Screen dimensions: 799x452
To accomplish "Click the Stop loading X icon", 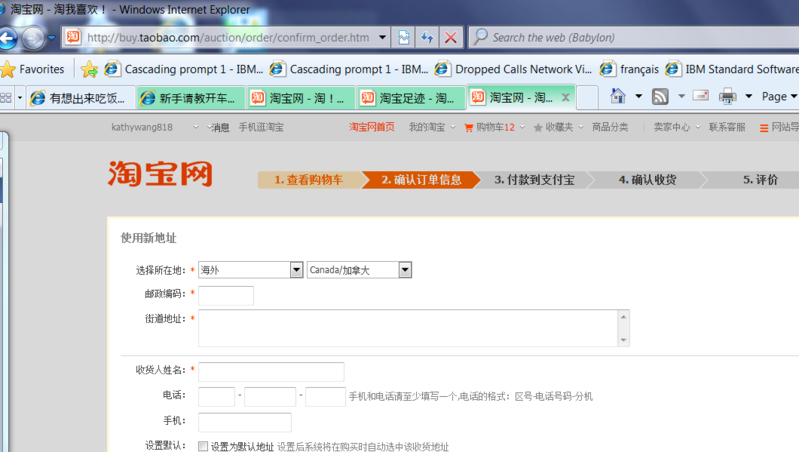I will [451, 38].
